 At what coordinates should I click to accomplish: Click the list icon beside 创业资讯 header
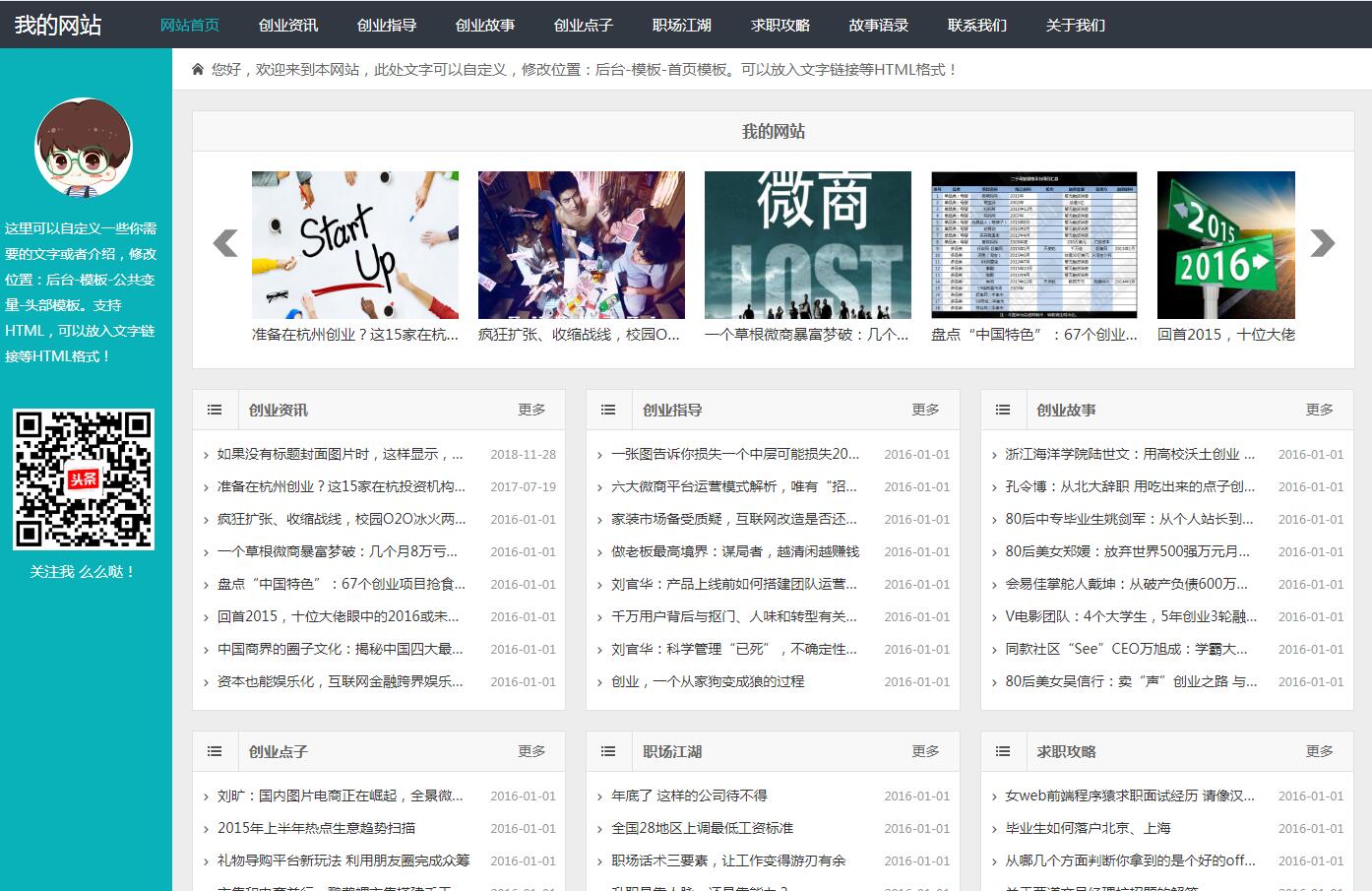(215, 409)
